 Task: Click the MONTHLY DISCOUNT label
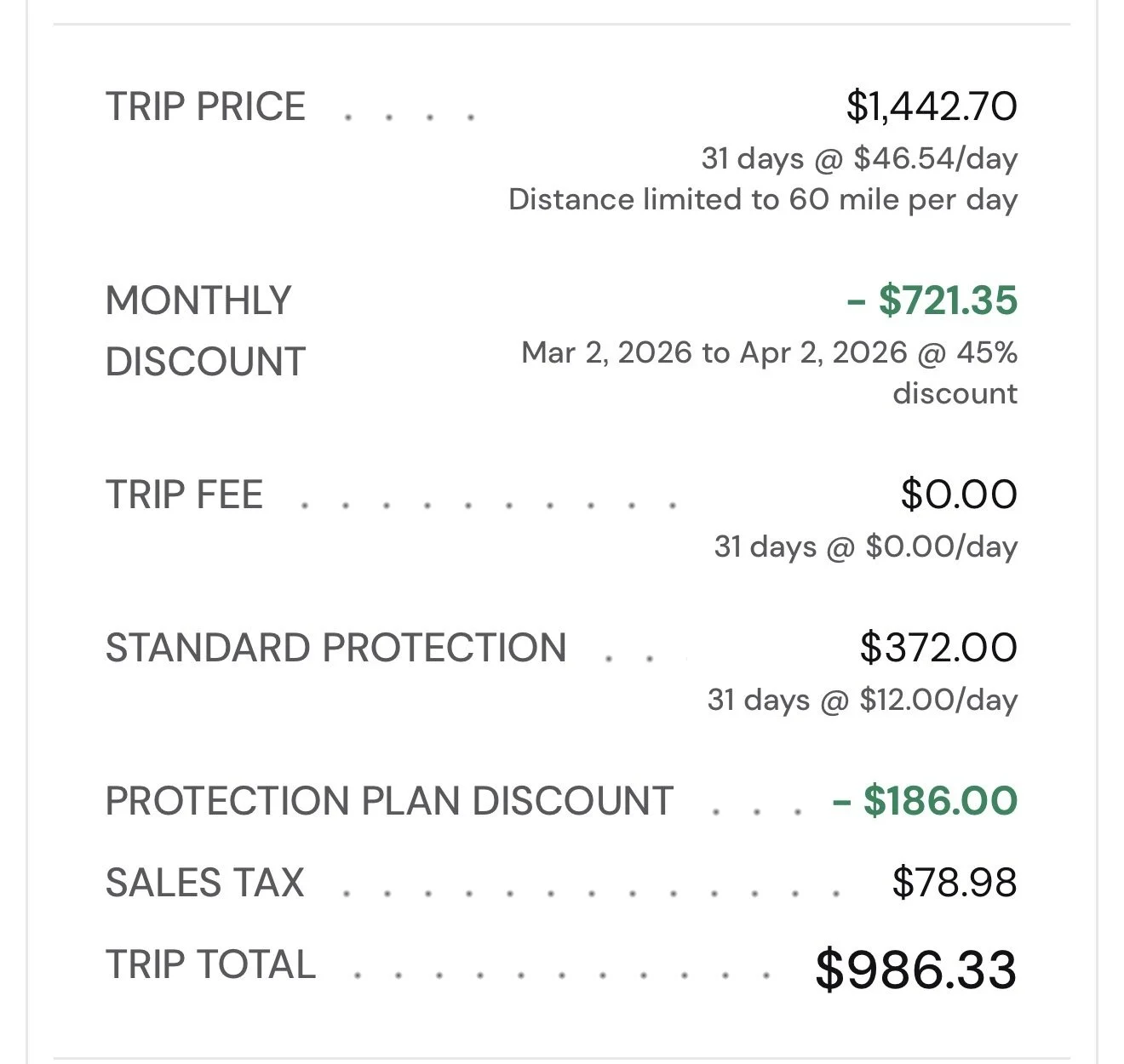[205, 331]
